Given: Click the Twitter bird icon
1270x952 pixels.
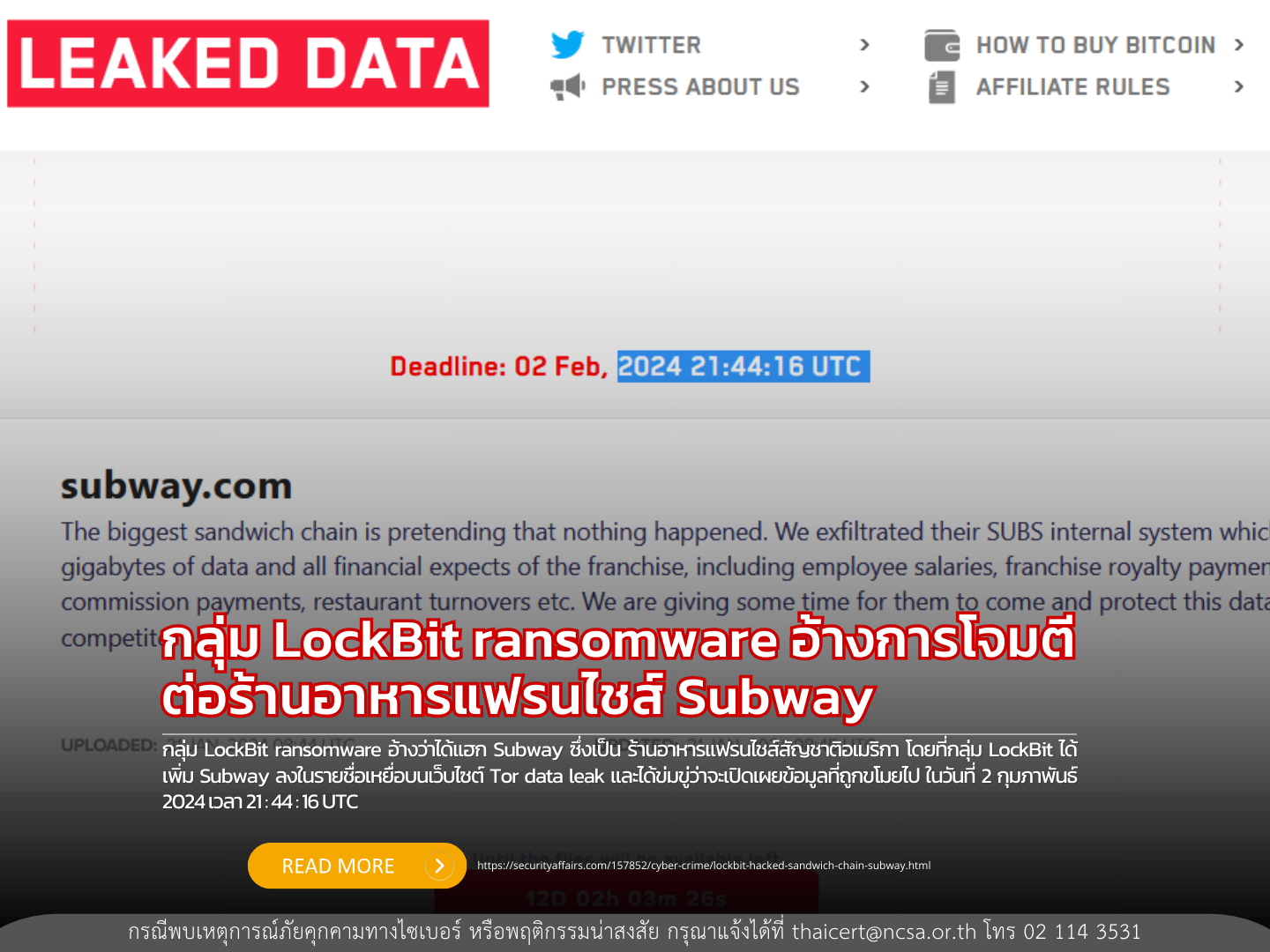Looking at the screenshot, I should click(567, 44).
